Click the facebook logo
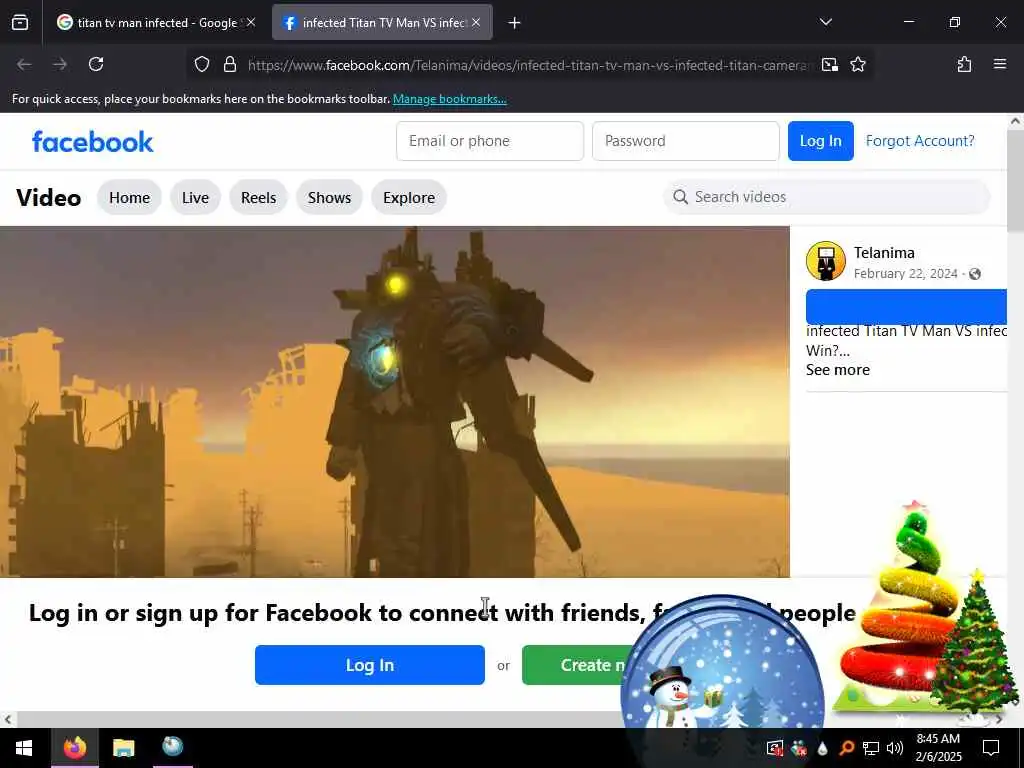This screenshot has height=768, width=1024. pyautogui.click(x=93, y=142)
